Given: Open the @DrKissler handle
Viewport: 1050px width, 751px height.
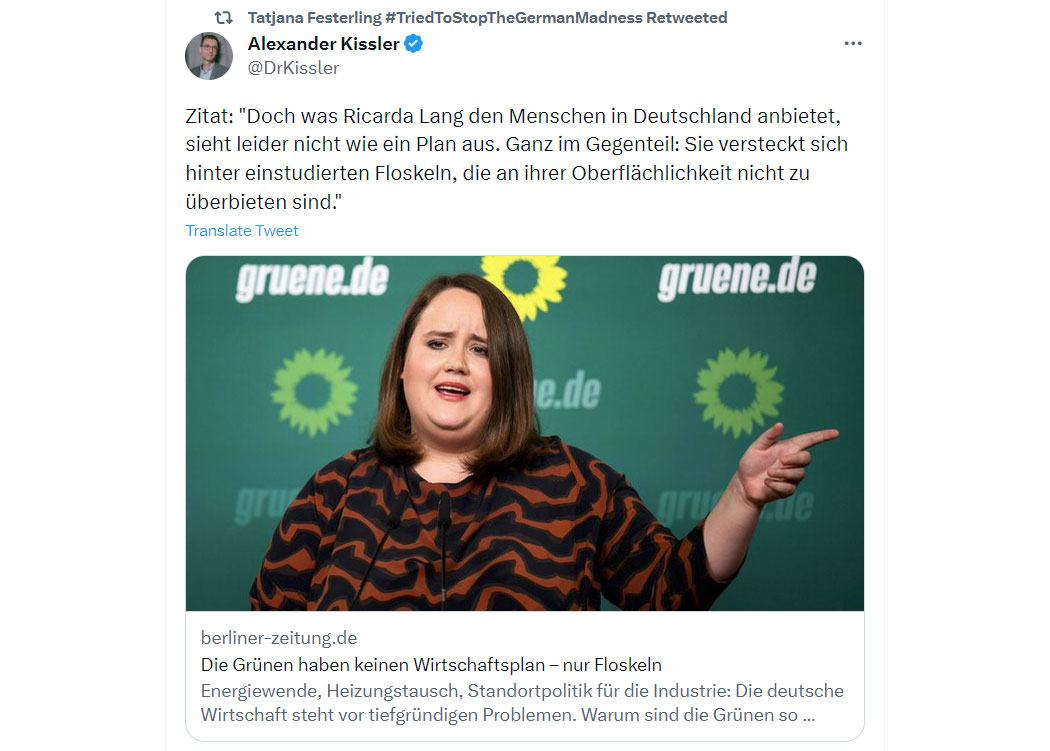Looking at the screenshot, I should [293, 68].
